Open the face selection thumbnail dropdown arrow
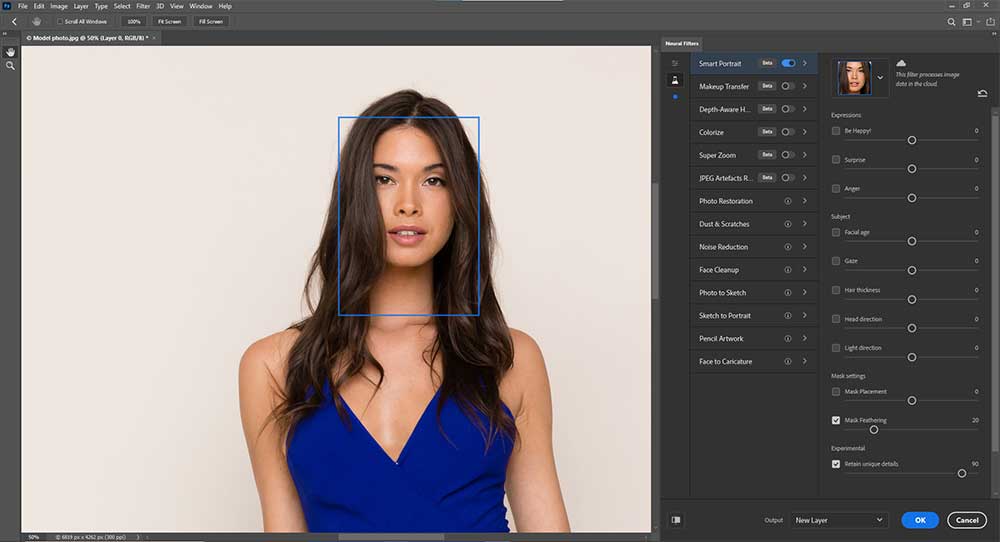Screen dimensions: 1000x542 pyautogui.click(x=880, y=78)
